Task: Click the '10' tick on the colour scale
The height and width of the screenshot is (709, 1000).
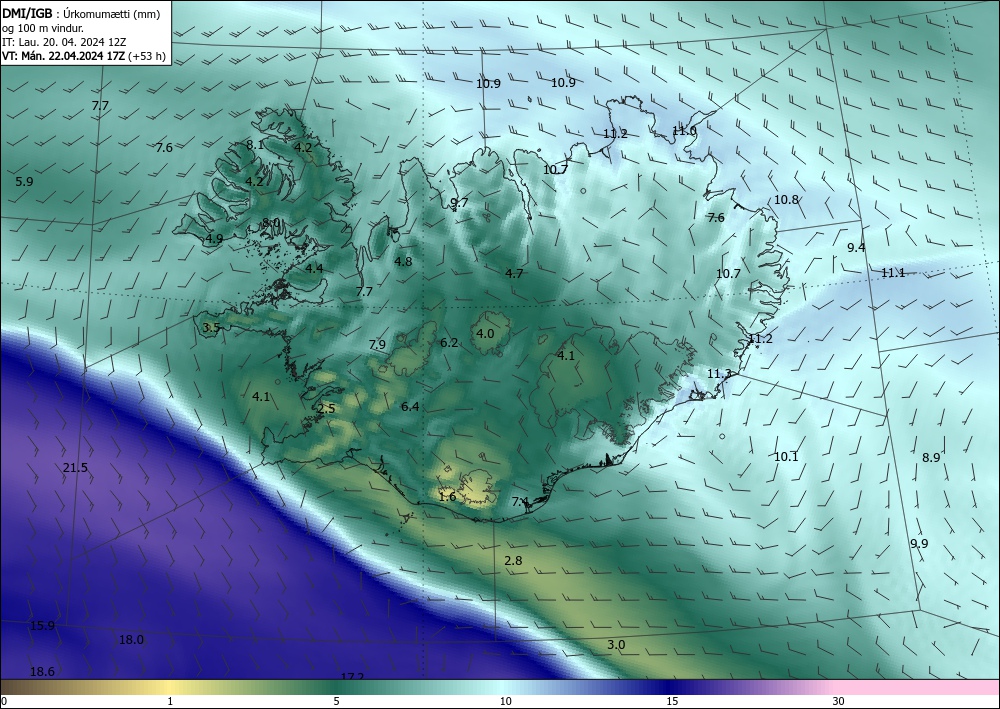Action: (505, 701)
